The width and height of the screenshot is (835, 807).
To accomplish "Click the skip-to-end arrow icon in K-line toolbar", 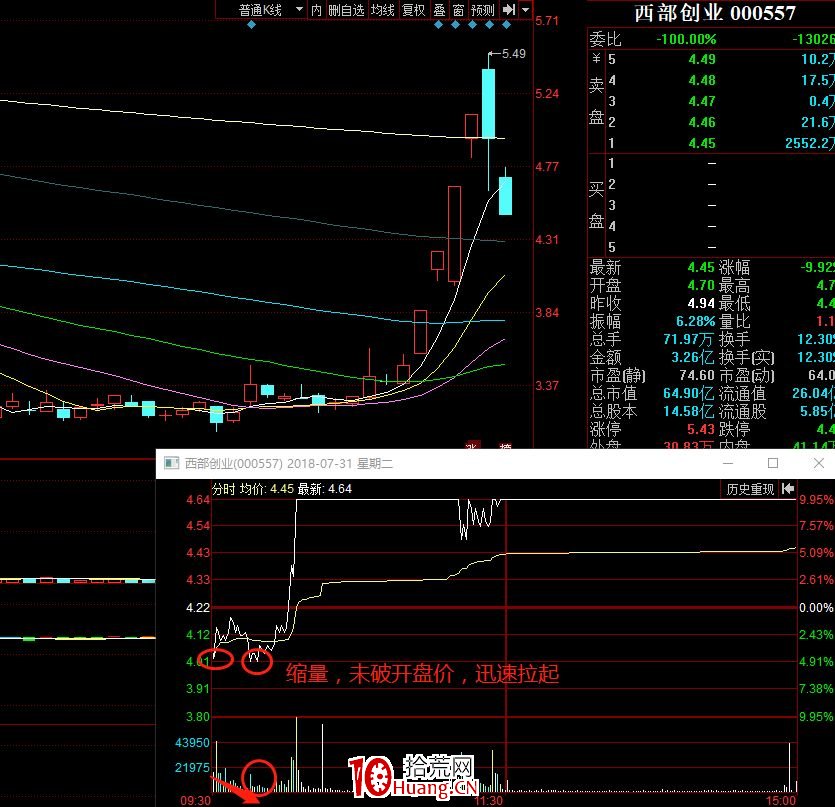I will pyautogui.click(x=509, y=10).
